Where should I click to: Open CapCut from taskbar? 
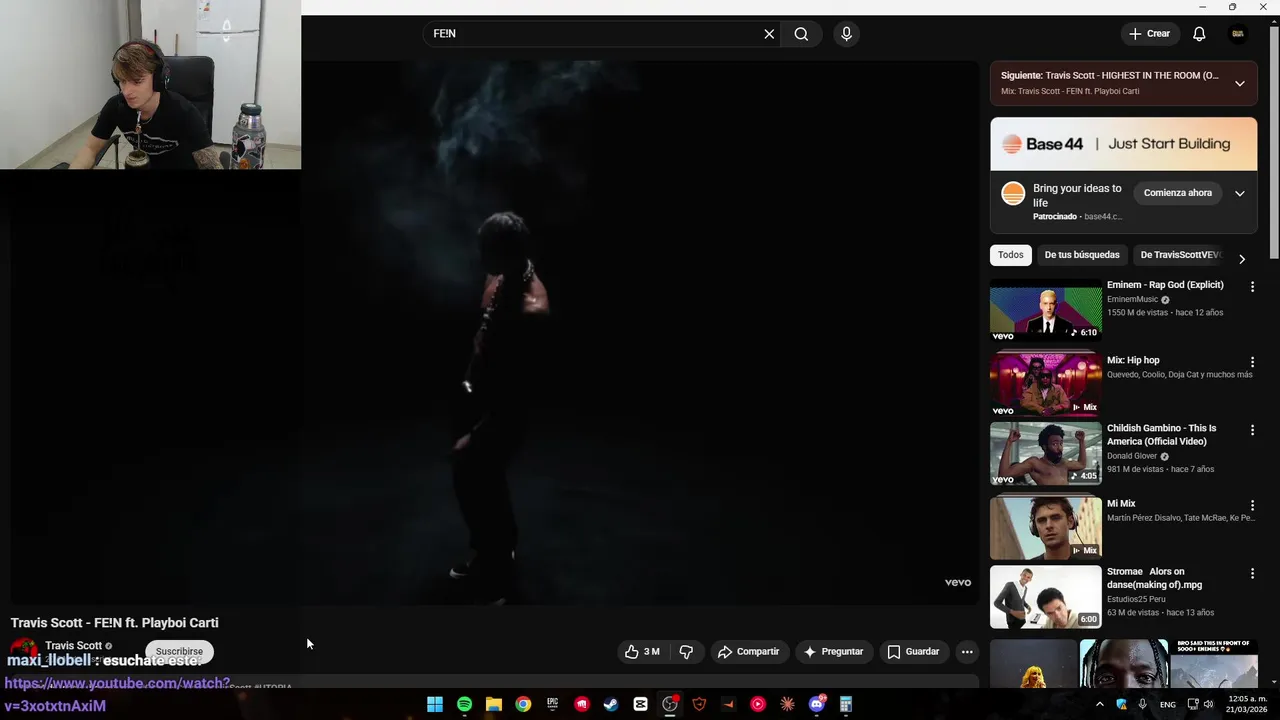click(640, 704)
